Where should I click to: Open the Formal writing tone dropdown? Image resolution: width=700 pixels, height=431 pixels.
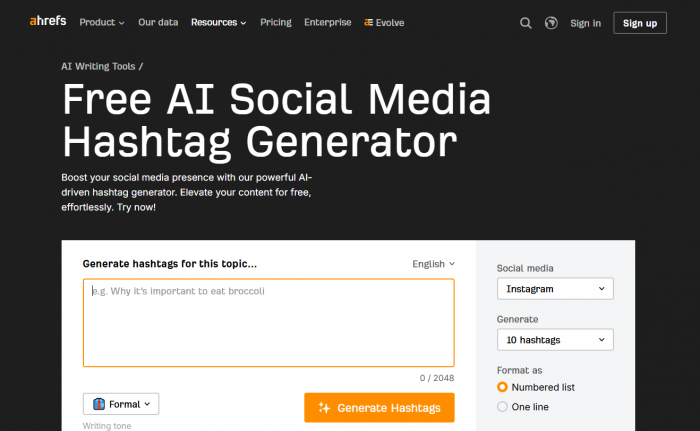pyautogui.click(x=121, y=404)
